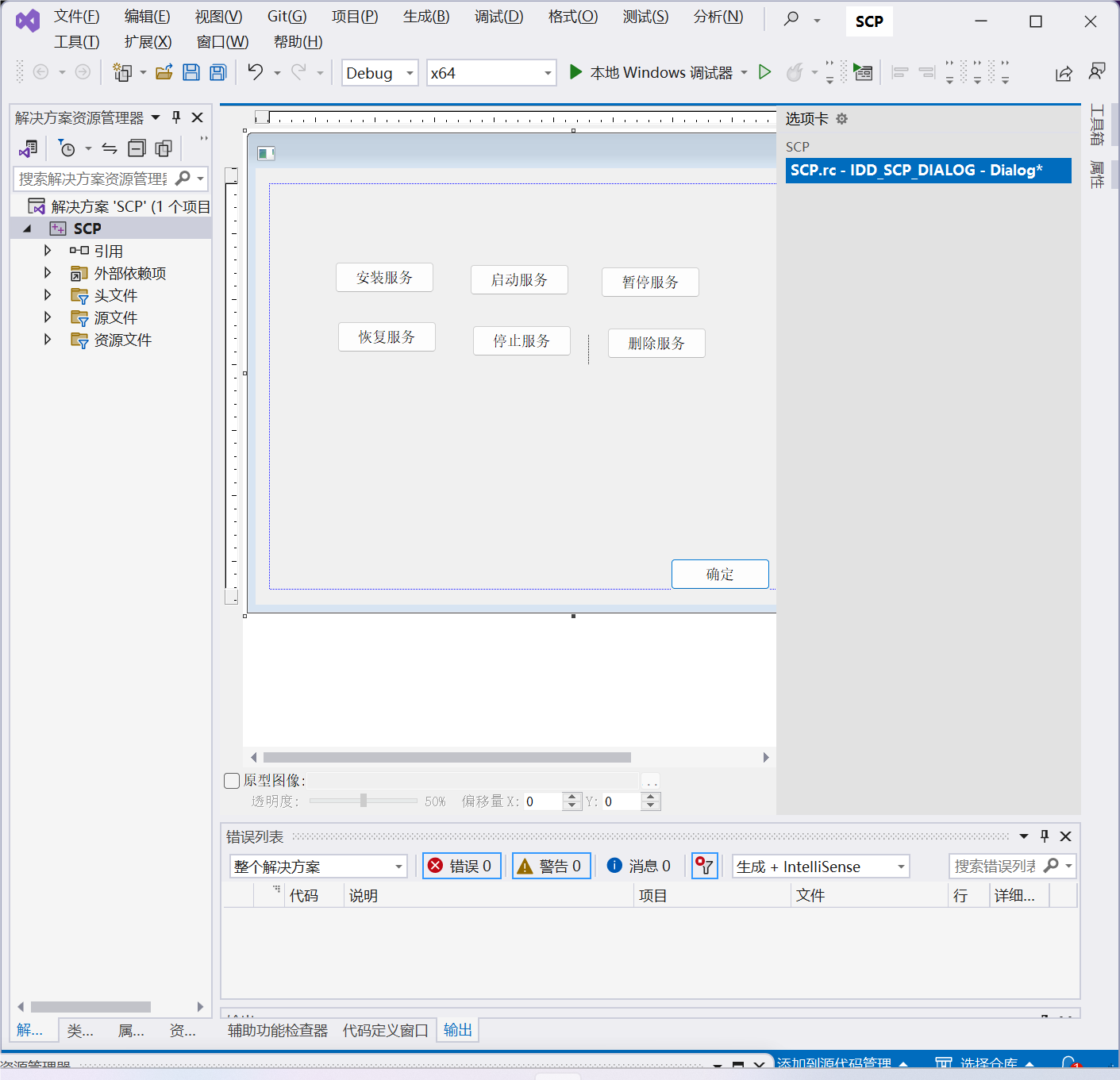Click the 恢复服务 button in dialog
The width and height of the screenshot is (1120, 1080).
[x=387, y=337]
